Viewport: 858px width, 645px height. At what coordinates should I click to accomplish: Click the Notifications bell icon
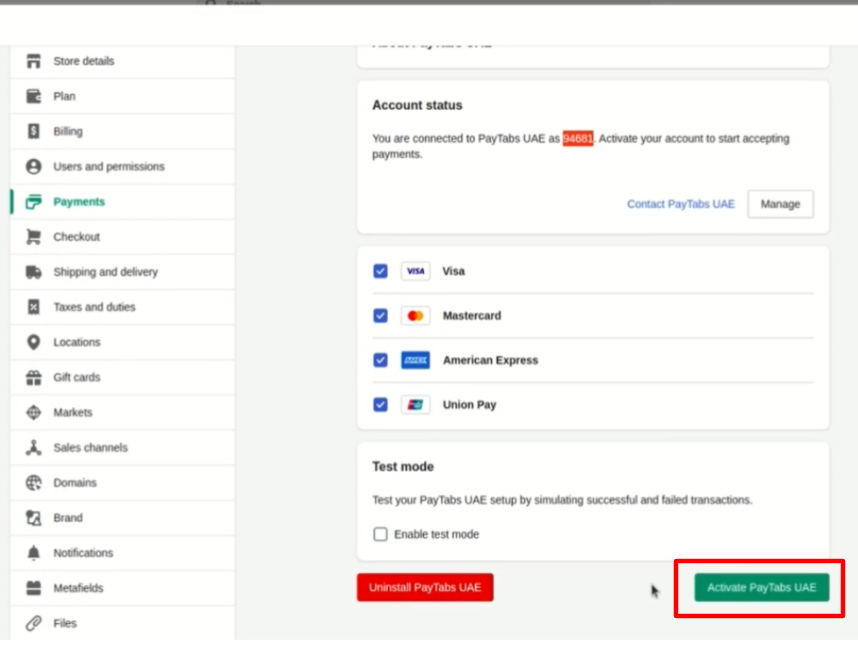tap(33, 553)
